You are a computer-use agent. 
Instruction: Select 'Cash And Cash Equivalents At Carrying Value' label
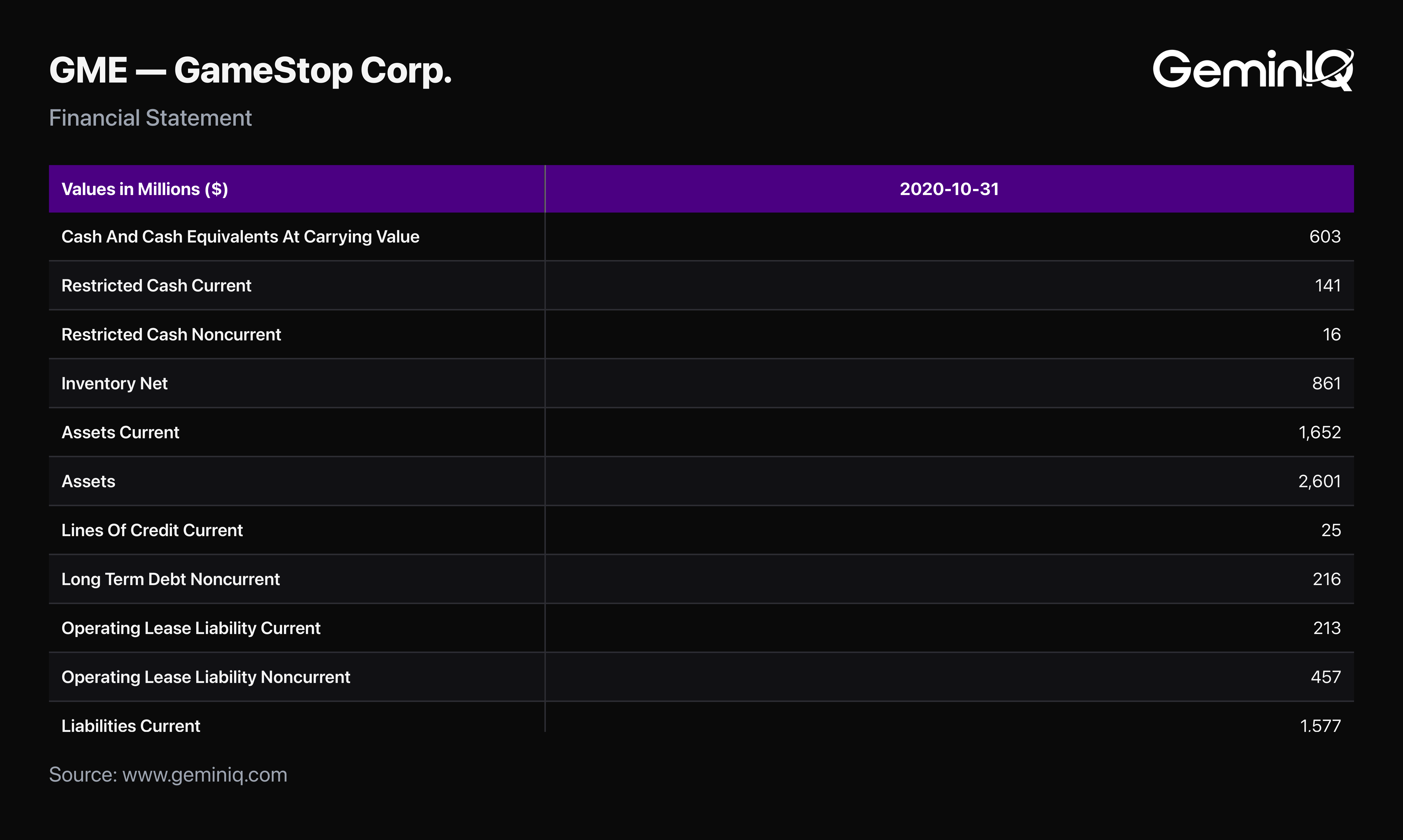point(240,237)
